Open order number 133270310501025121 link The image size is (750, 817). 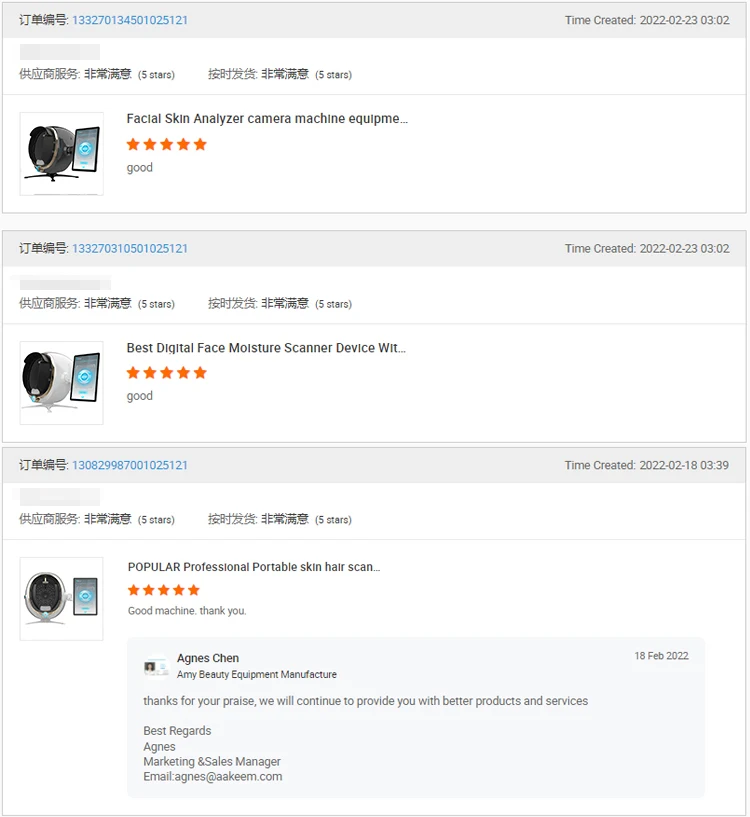point(130,249)
